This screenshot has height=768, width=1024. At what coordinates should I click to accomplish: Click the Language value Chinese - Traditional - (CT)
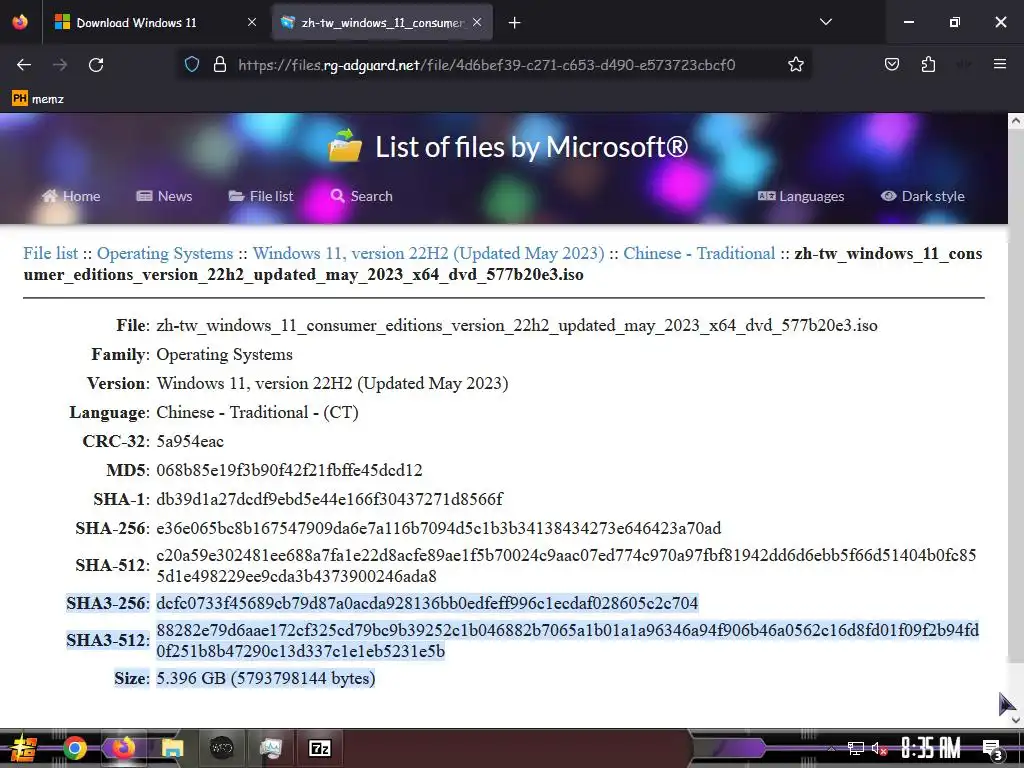[257, 413]
